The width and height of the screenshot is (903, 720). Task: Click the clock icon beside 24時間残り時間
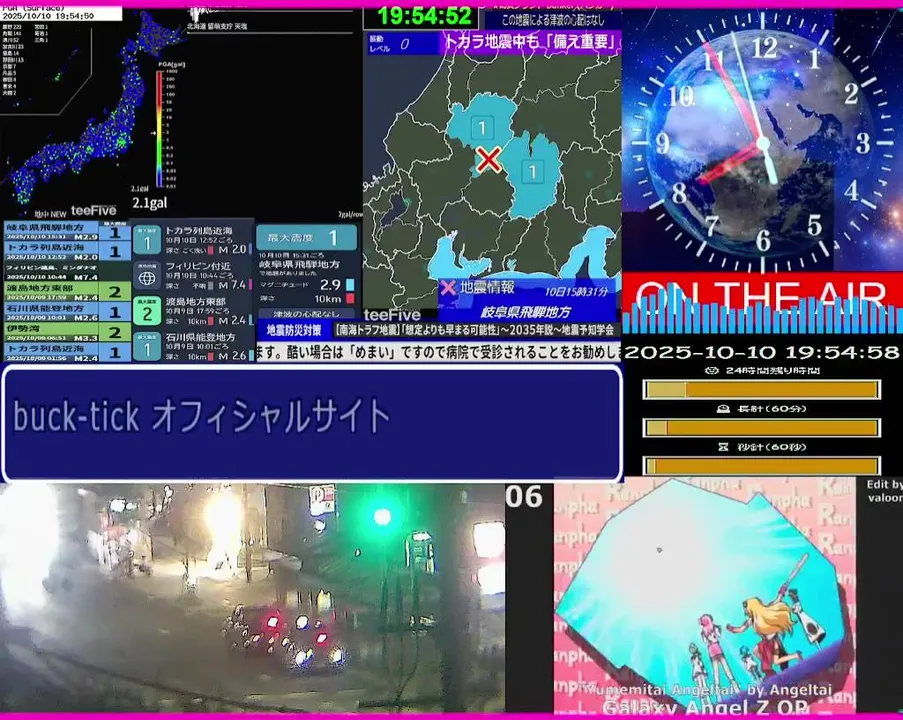[x=712, y=370]
